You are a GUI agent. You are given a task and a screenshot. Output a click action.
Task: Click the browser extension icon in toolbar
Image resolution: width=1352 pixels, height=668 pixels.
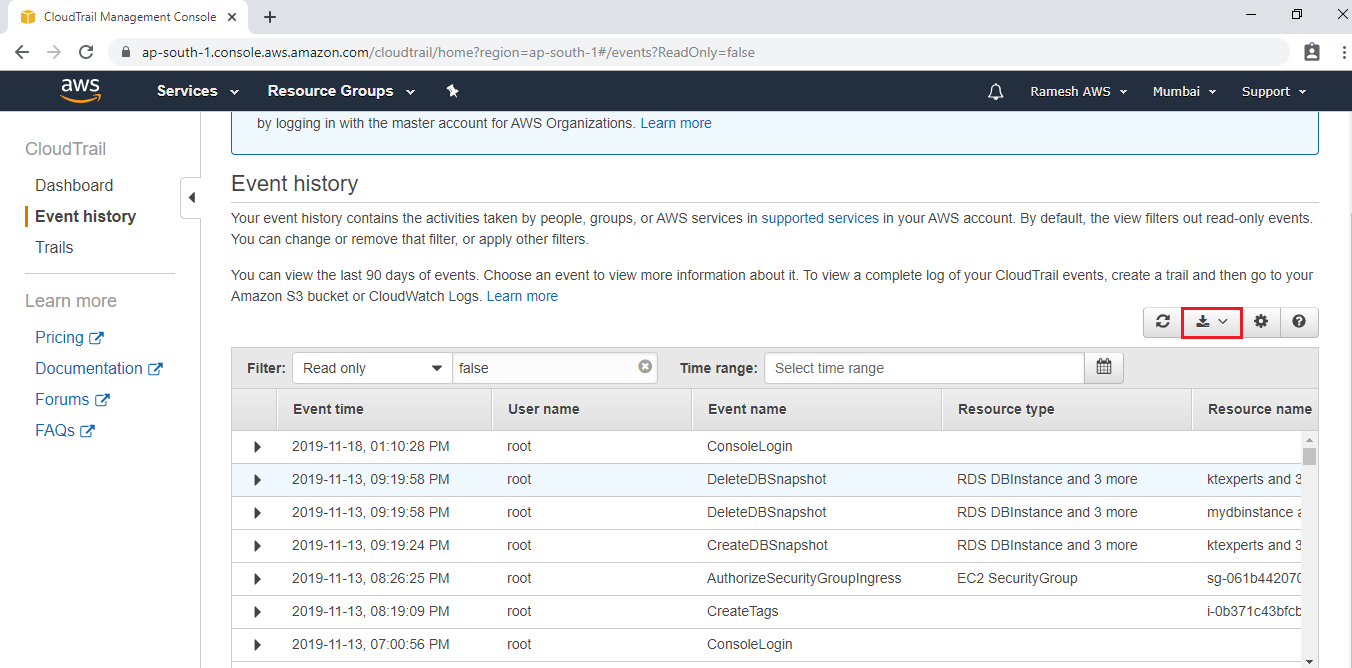point(1312,51)
